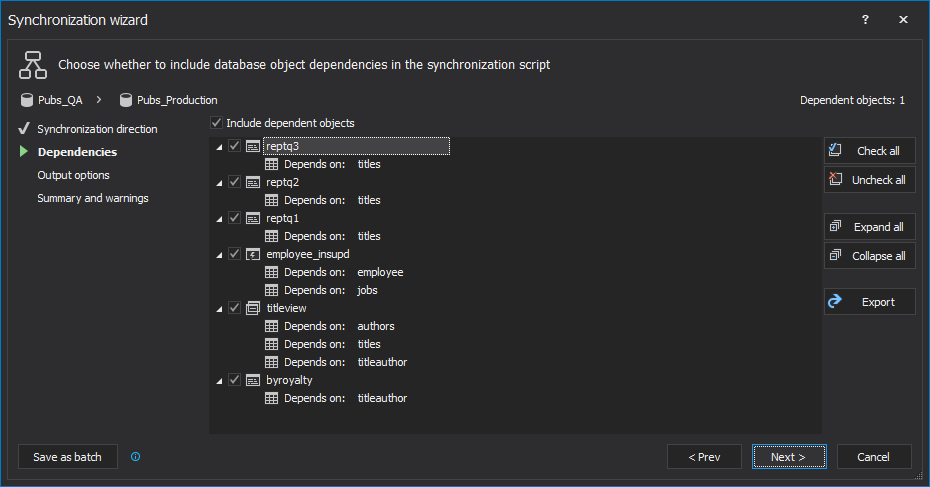Click the table icon beside jobs dependency
The height and width of the screenshot is (487, 930).
pos(271,290)
